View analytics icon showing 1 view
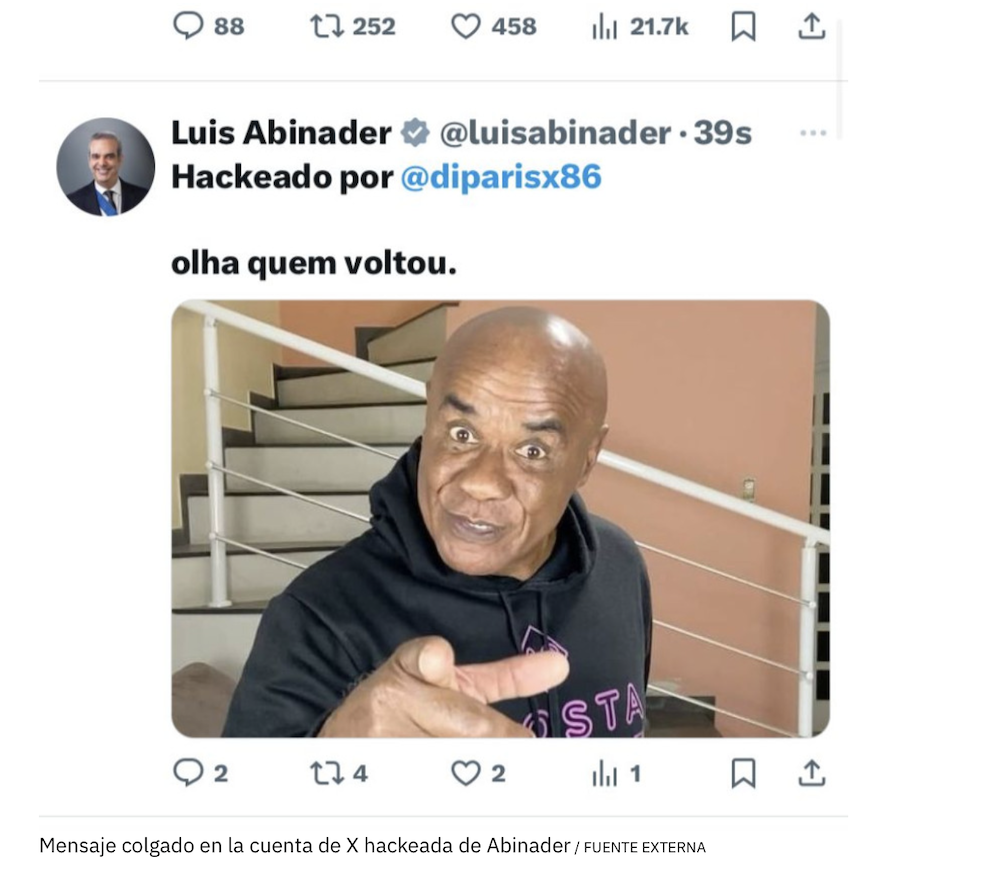This screenshot has height=878, width=992. 604,774
